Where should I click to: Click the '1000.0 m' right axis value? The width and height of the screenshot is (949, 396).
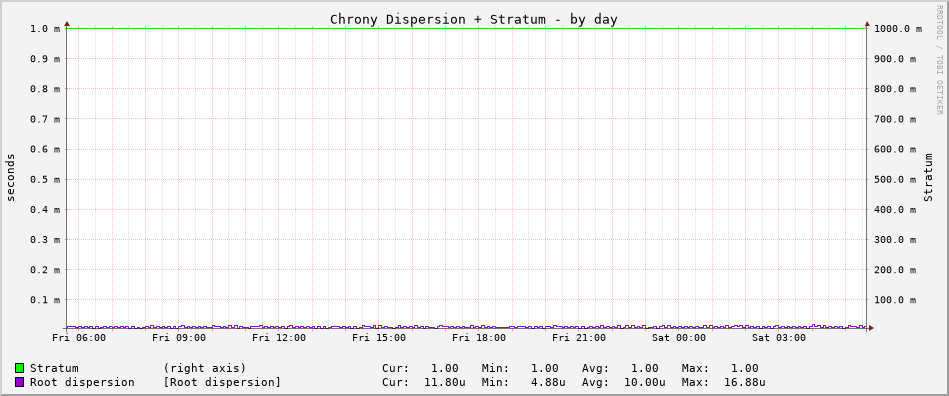coord(897,28)
